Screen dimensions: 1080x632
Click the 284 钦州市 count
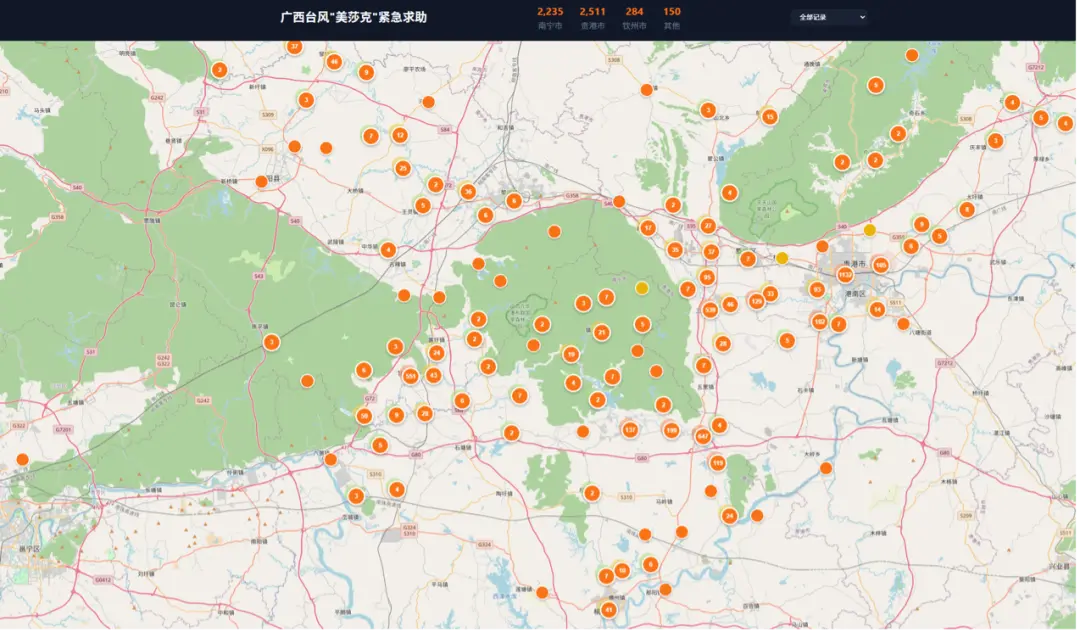[x=636, y=19]
